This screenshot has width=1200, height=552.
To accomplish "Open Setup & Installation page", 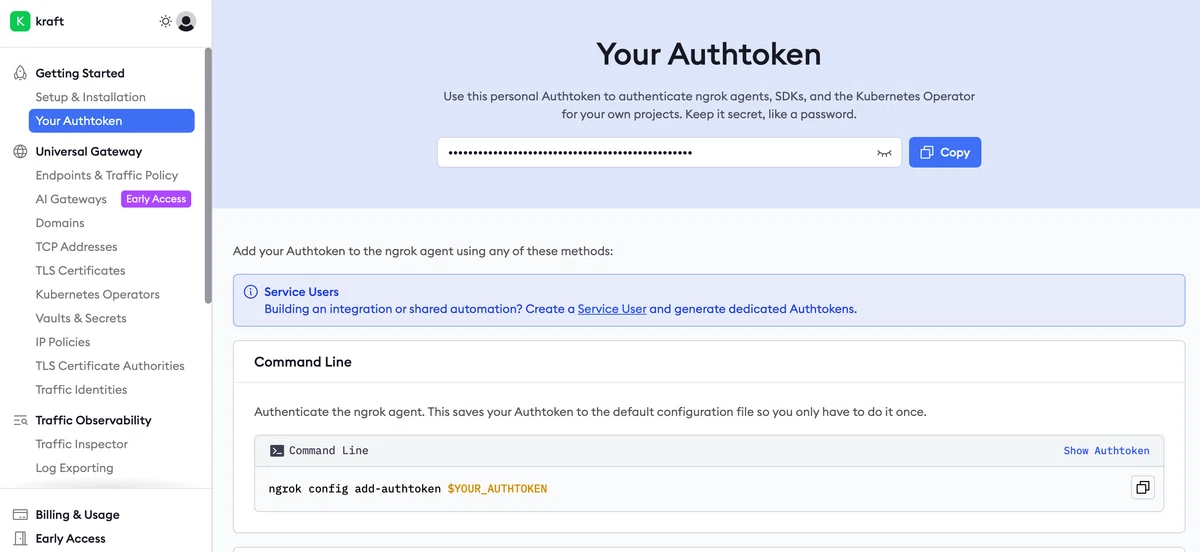I will click(91, 97).
